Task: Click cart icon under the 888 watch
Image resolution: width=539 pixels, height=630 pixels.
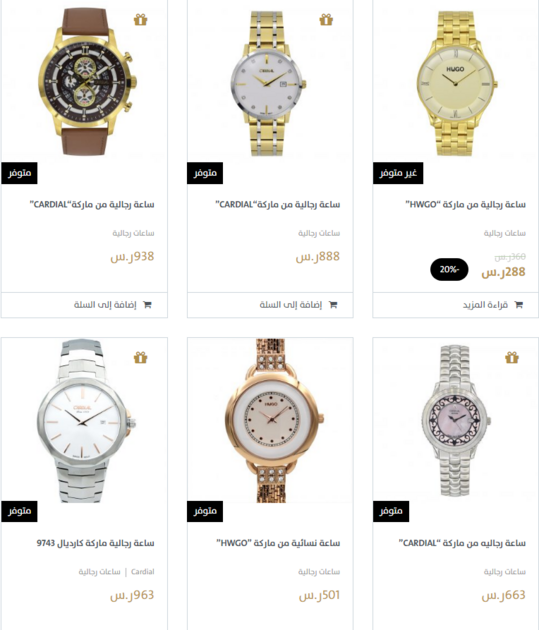Action: 333,305
